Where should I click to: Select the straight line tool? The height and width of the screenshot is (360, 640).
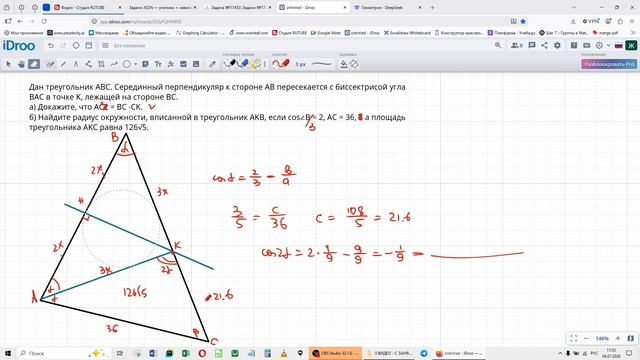pyautogui.click(x=63, y=64)
